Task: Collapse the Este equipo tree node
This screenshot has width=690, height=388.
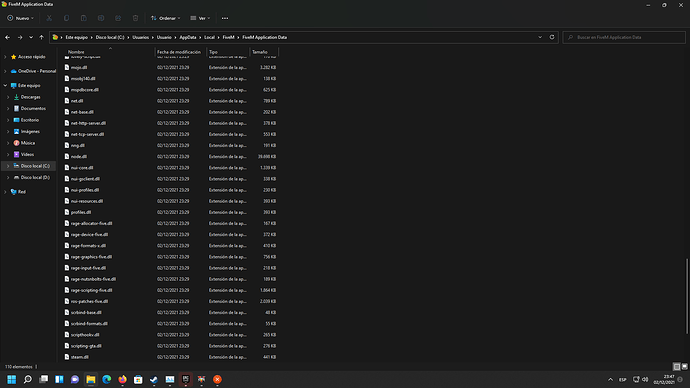Action: point(5,85)
